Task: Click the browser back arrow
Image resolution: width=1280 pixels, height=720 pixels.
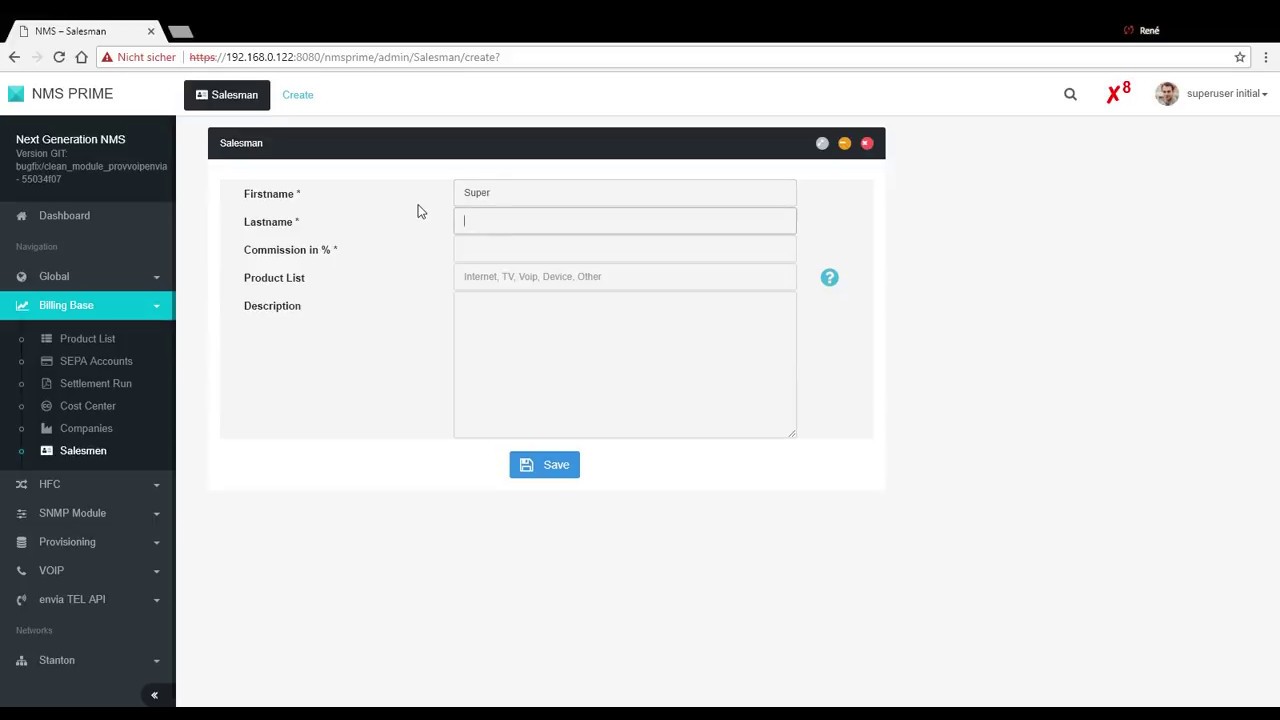Action: (15, 57)
